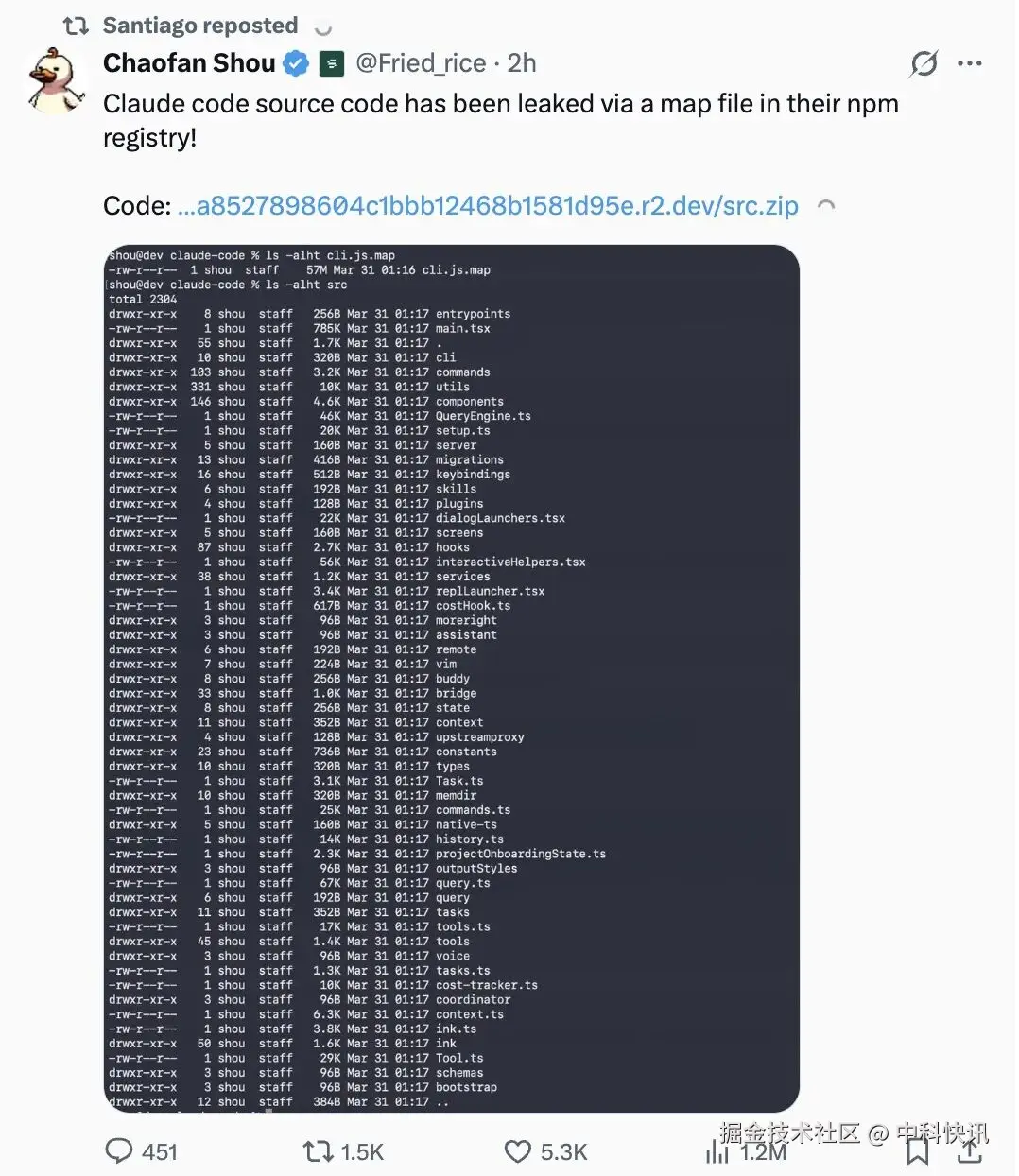Viewport: 1019px width, 1176px height.
Task: Click the blue verified checkmark badge
Action: (x=296, y=64)
